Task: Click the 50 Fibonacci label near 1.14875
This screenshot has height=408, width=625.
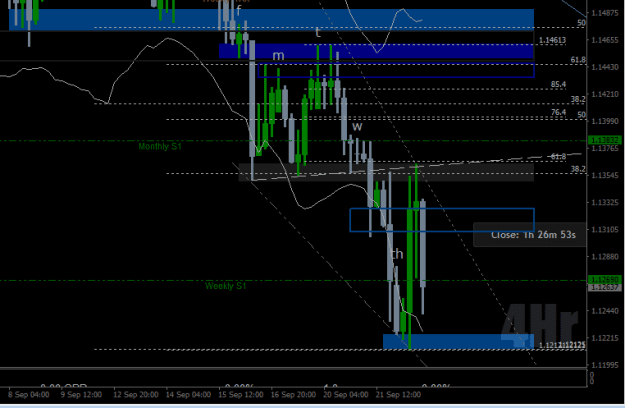Action: point(582,23)
